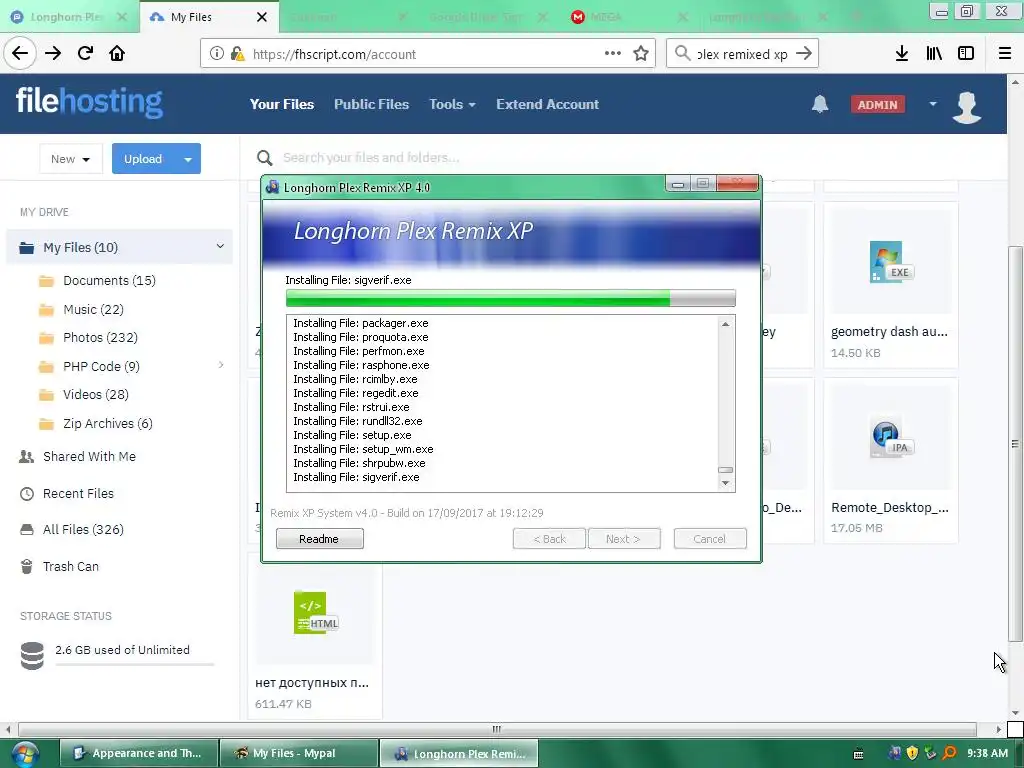Screen dimensions: 1024x768
Task: Click the site info icon in the address bar
Action: [216, 54]
